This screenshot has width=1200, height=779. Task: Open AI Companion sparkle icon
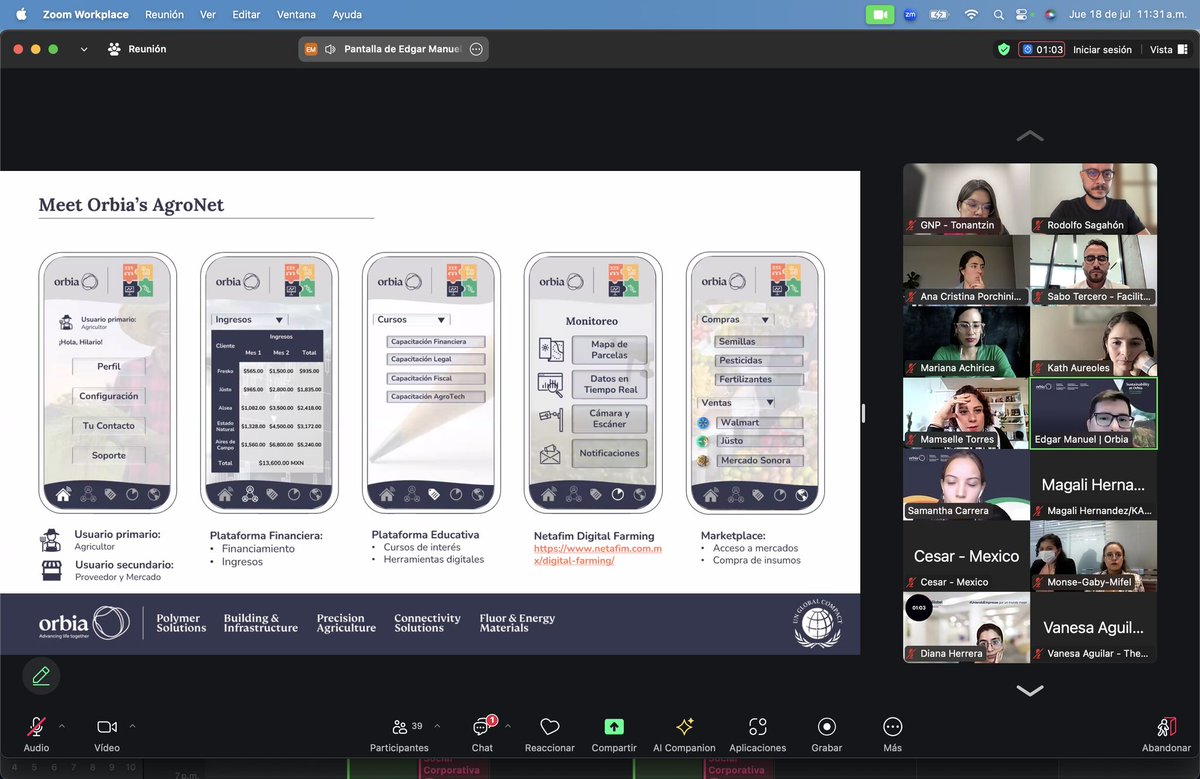684,734
